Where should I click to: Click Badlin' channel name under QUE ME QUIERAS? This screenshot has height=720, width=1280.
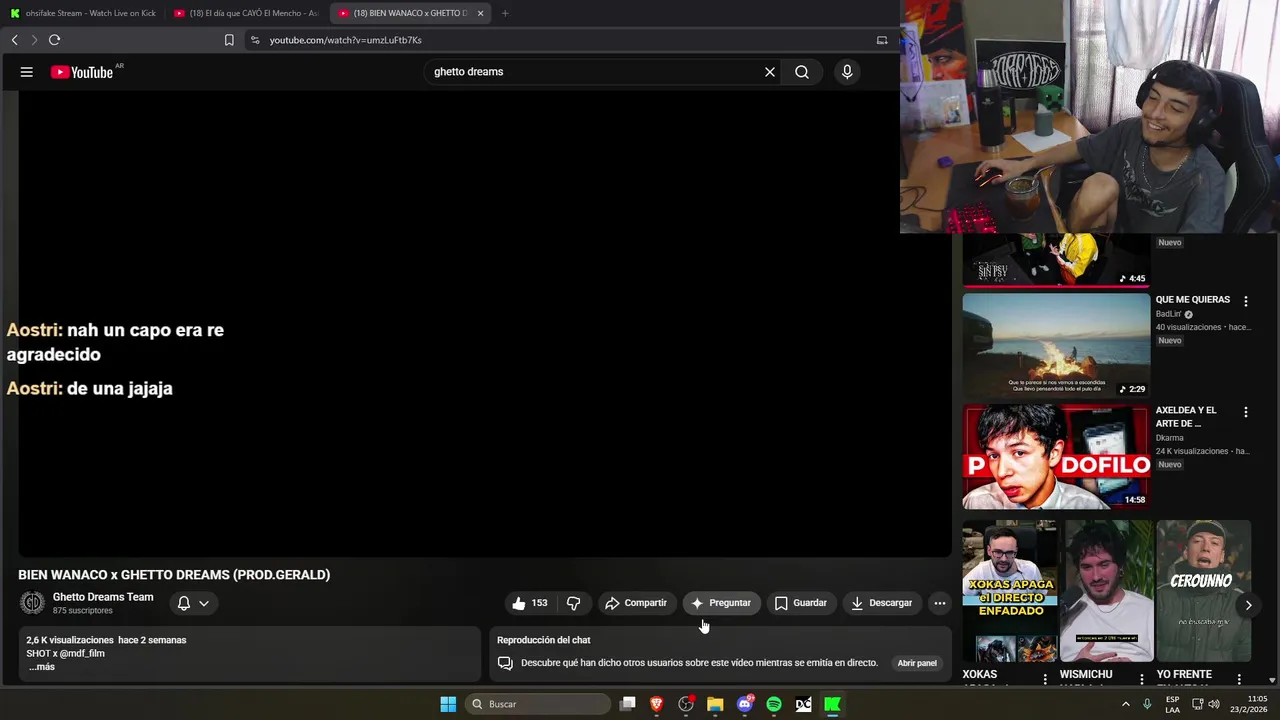tap(1168, 314)
